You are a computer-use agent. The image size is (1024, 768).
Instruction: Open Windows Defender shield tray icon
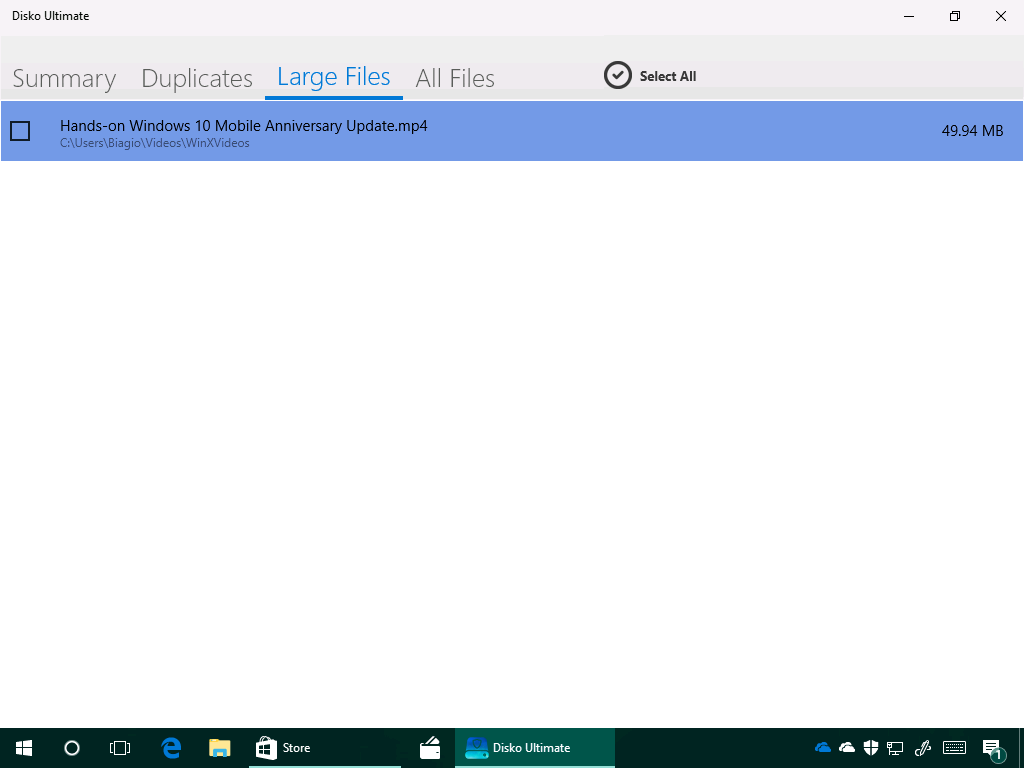click(871, 748)
